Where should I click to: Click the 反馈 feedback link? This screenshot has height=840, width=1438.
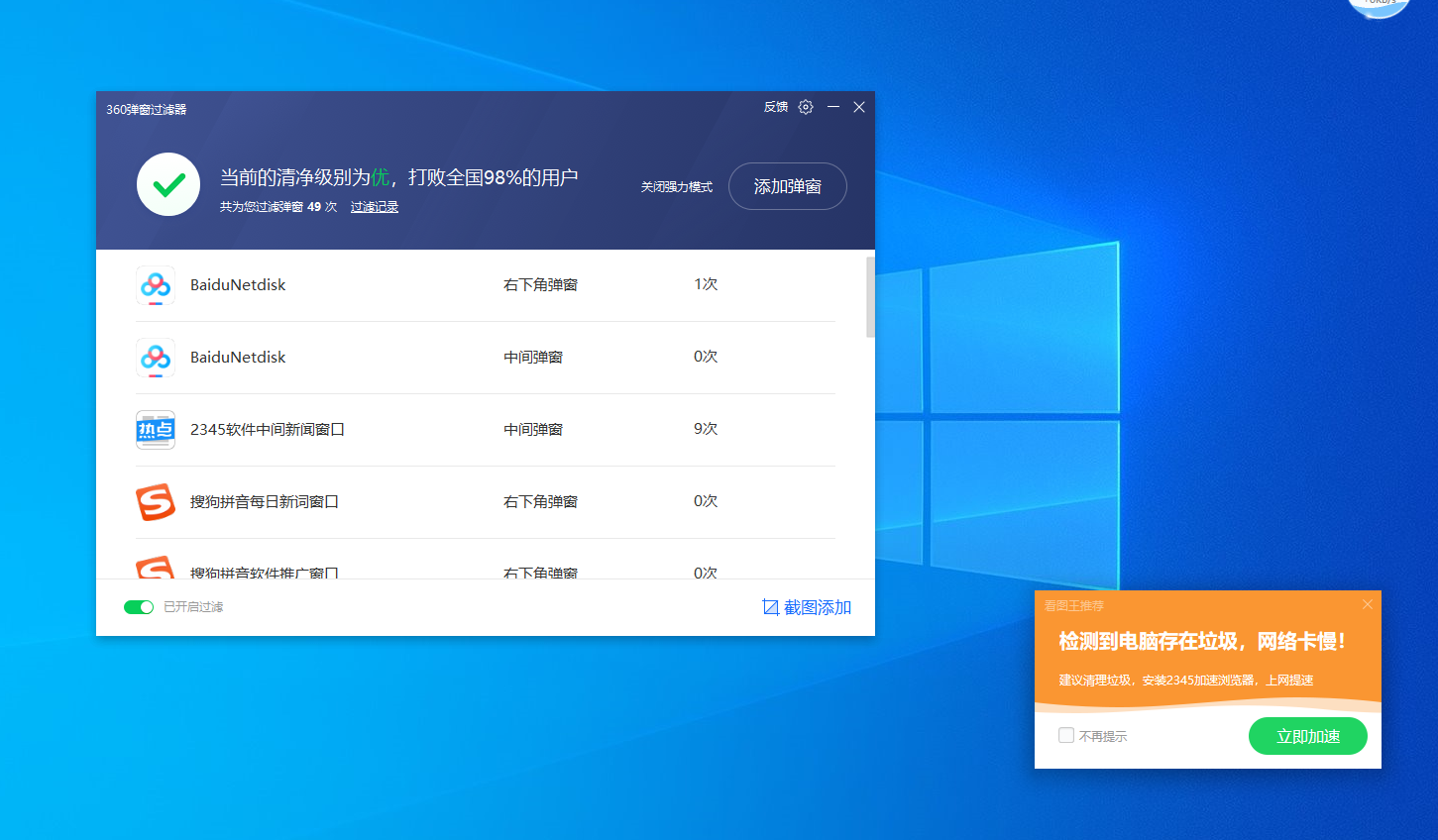pos(776,107)
